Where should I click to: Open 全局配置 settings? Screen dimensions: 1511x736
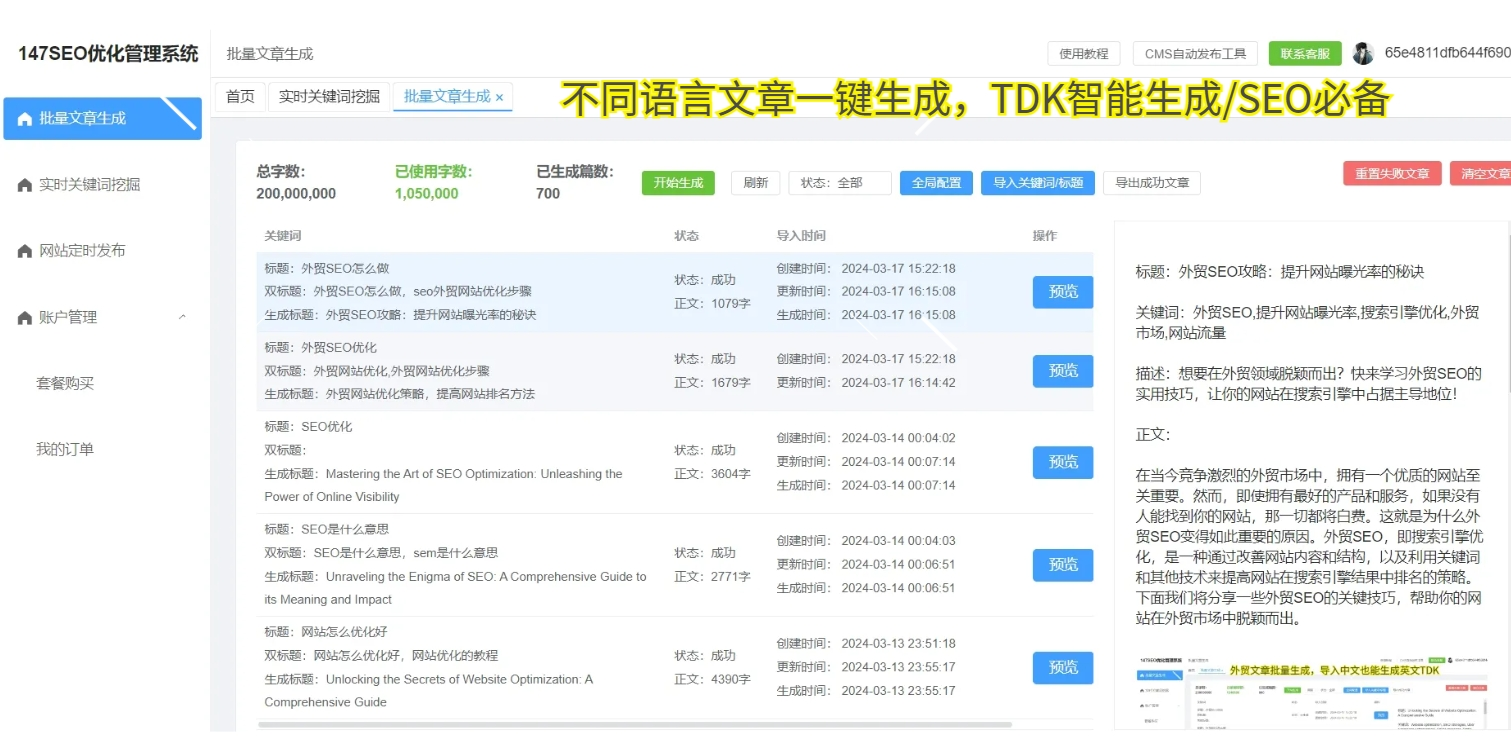(x=936, y=183)
